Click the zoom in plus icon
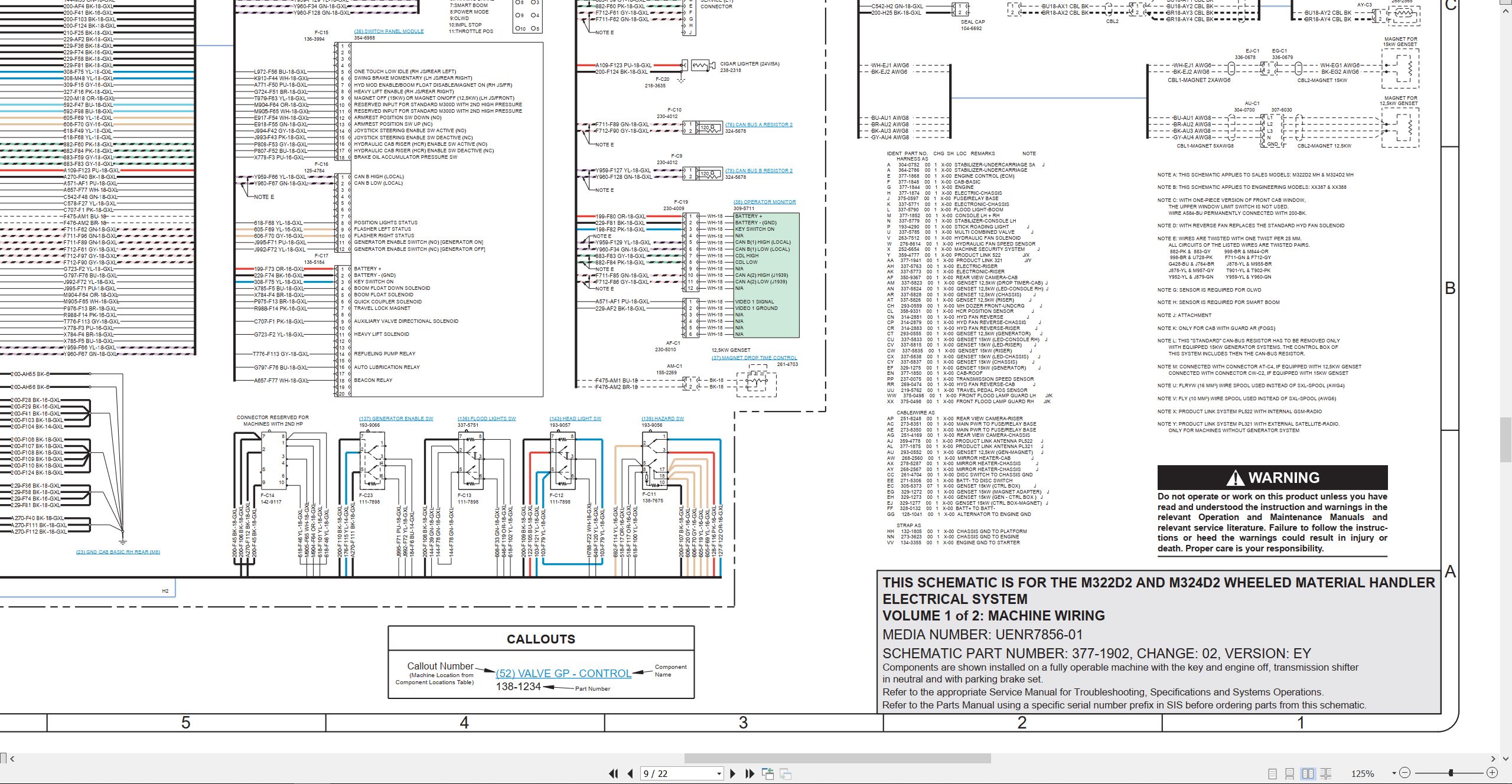1512x784 pixels. pyautogui.click(x=1492, y=773)
